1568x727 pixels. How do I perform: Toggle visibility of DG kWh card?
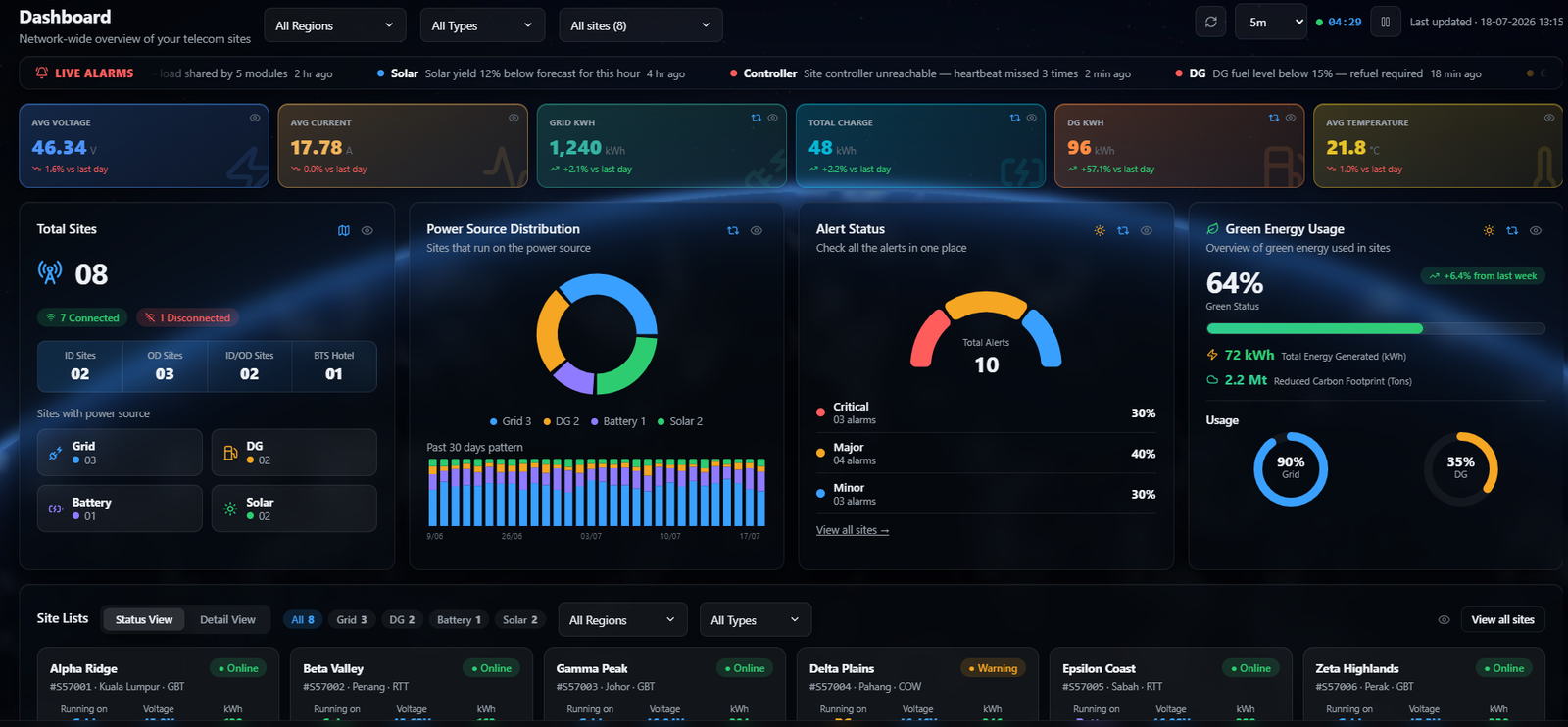(1291, 118)
